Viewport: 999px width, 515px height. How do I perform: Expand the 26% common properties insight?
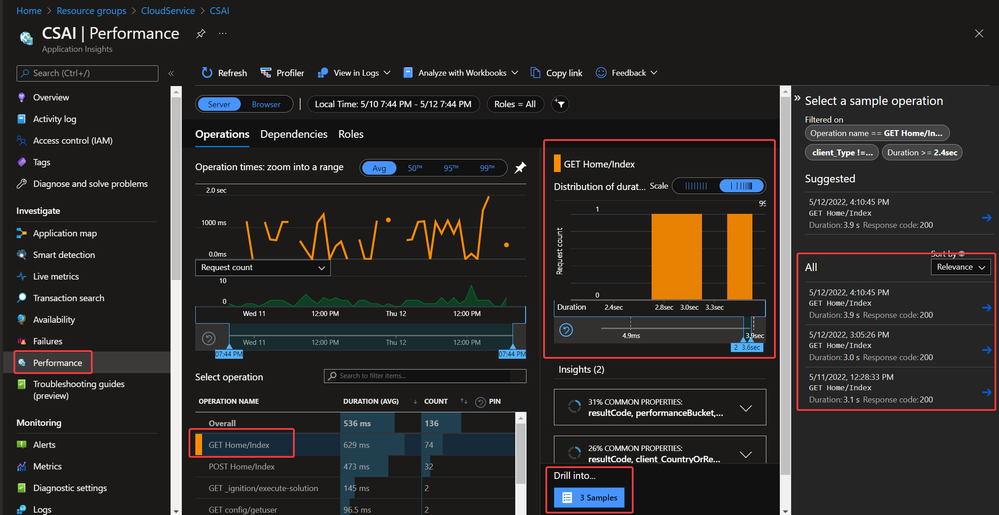coord(660,452)
